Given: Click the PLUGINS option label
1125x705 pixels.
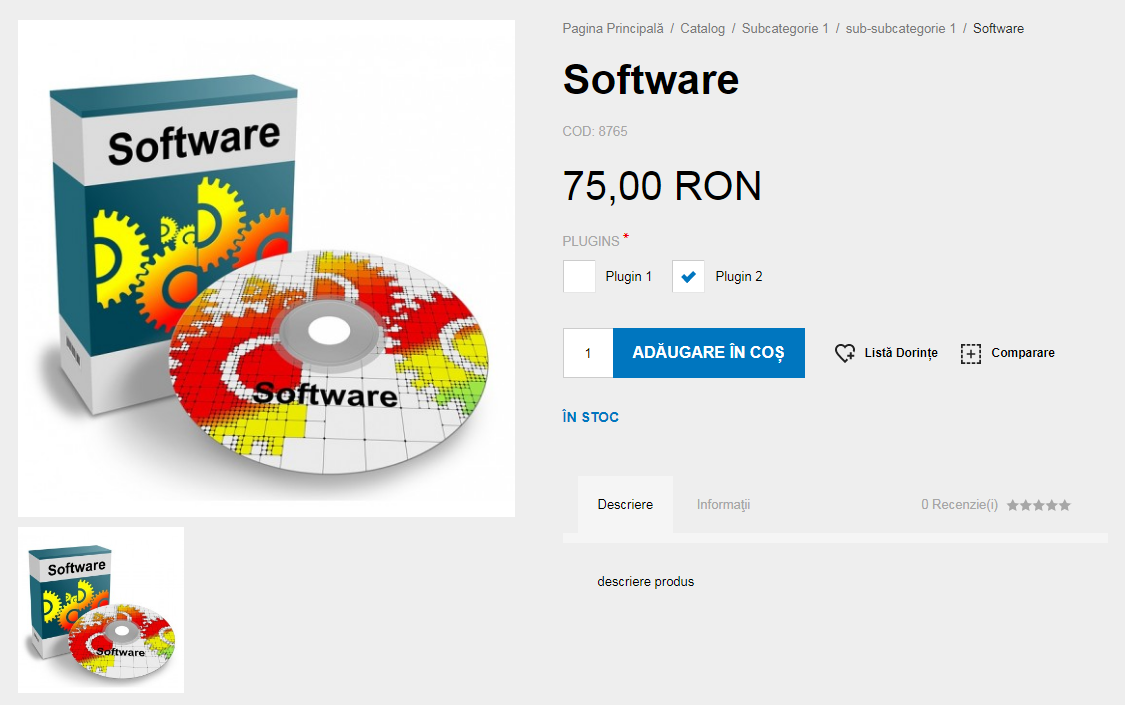Looking at the screenshot, I should pos(591,241).
